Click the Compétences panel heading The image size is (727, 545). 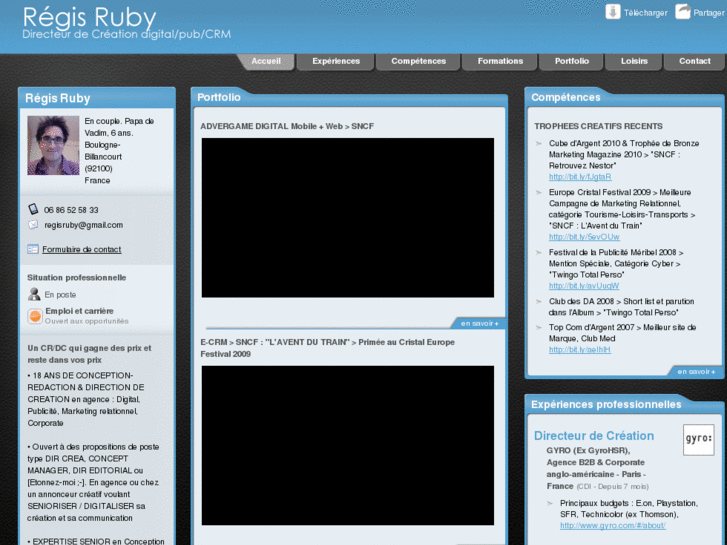566,97
